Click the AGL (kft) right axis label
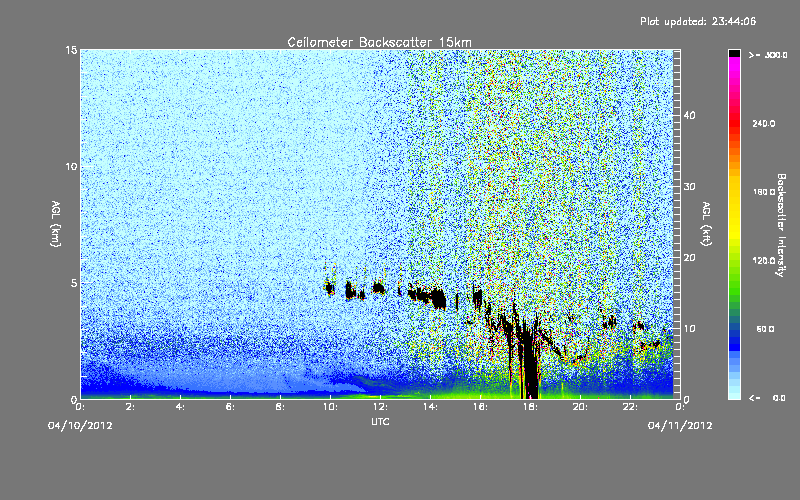The width and height of the screenshot is (800, 500). point(706,223)
